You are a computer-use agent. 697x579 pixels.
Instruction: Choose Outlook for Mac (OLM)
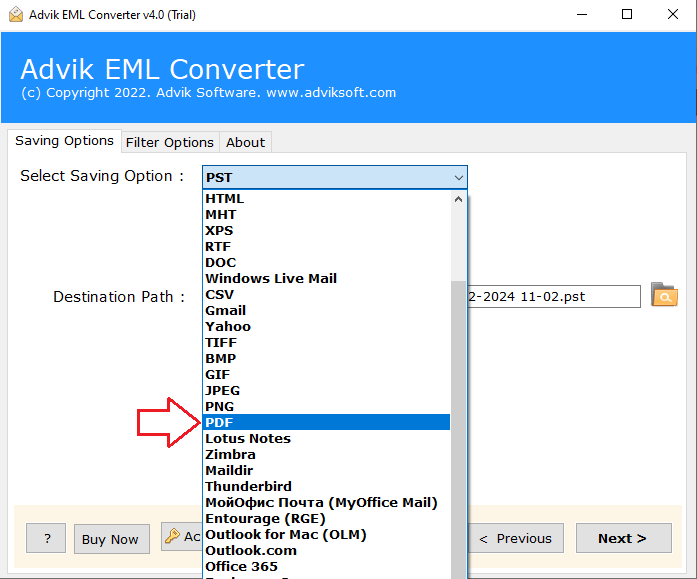coord(326,535)
